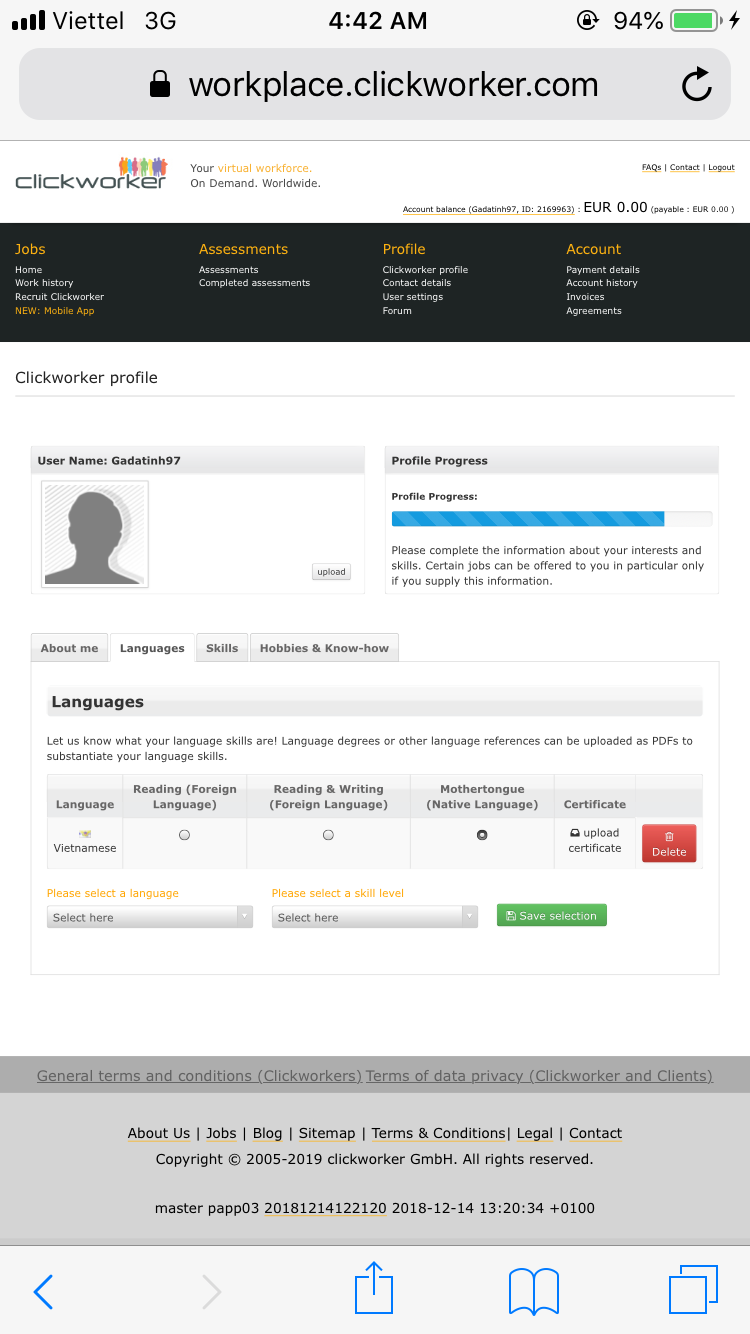This screenshot has height=1334, width=750.
Task: Open the 'Please select a skill level' dropdown
Action: click(375, 917)
